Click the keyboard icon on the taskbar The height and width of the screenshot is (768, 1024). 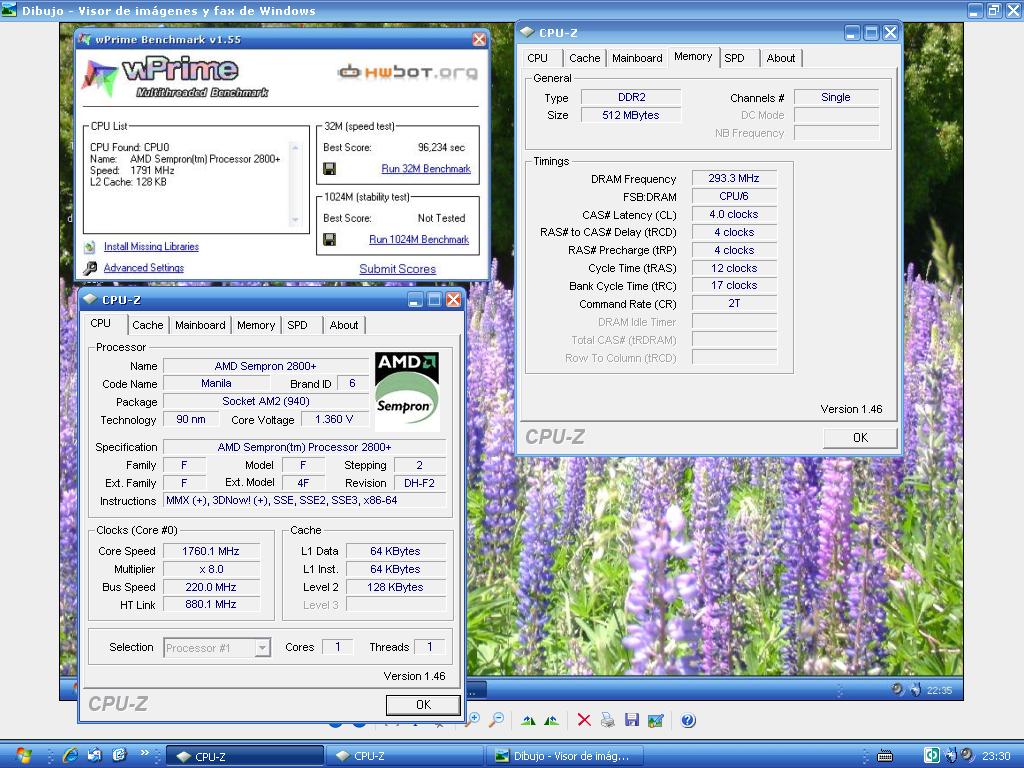tap(885, 756)
